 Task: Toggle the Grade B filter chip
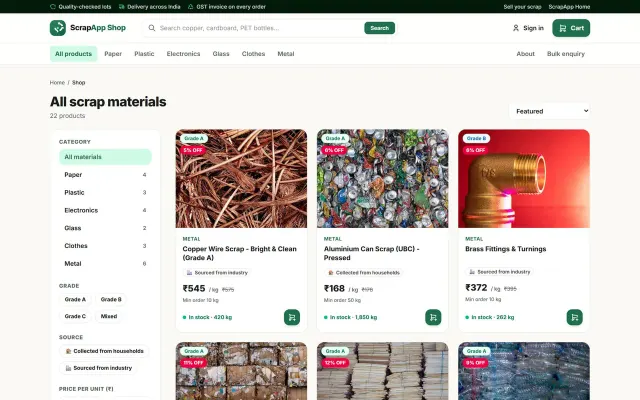(x=111, y=299)
